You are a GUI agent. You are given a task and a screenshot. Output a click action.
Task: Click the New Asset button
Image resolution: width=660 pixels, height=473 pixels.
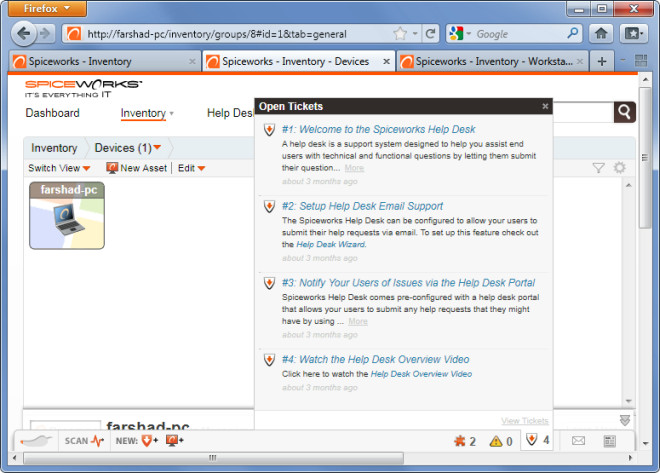tap(137, 168)
